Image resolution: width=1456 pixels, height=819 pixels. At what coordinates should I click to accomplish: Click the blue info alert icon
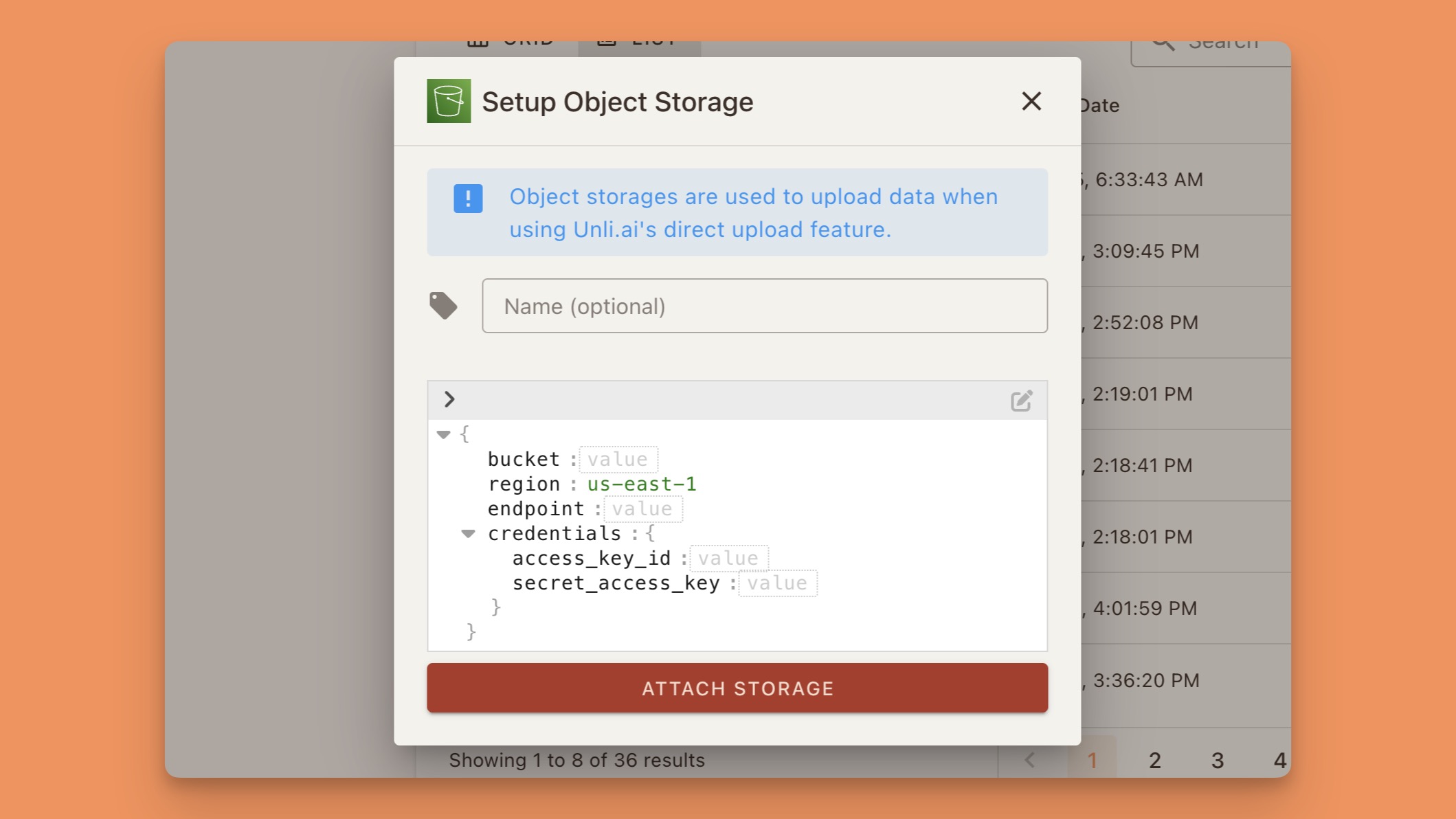467,199
